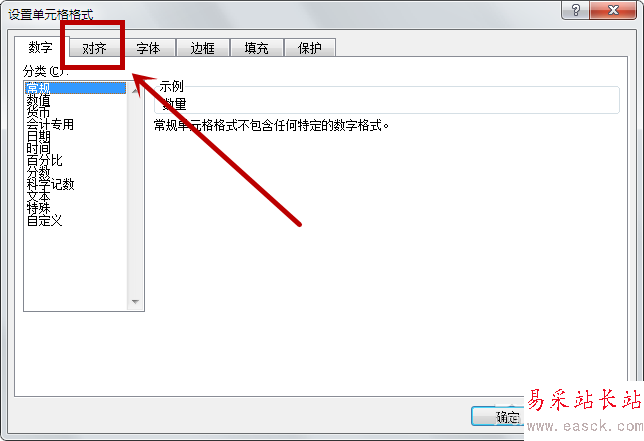Select 科学记数 category
The width and height of the screenshot is (644, 441).
50,184
